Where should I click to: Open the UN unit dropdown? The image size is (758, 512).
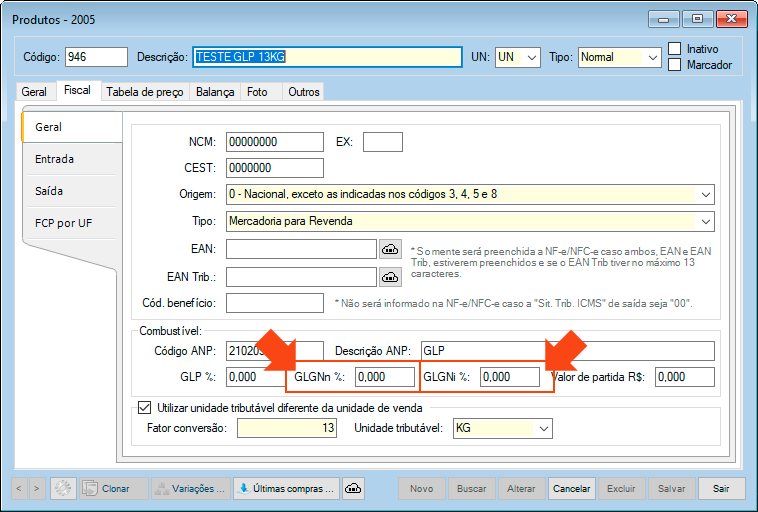pyautogui.click(x=531, y=58)
